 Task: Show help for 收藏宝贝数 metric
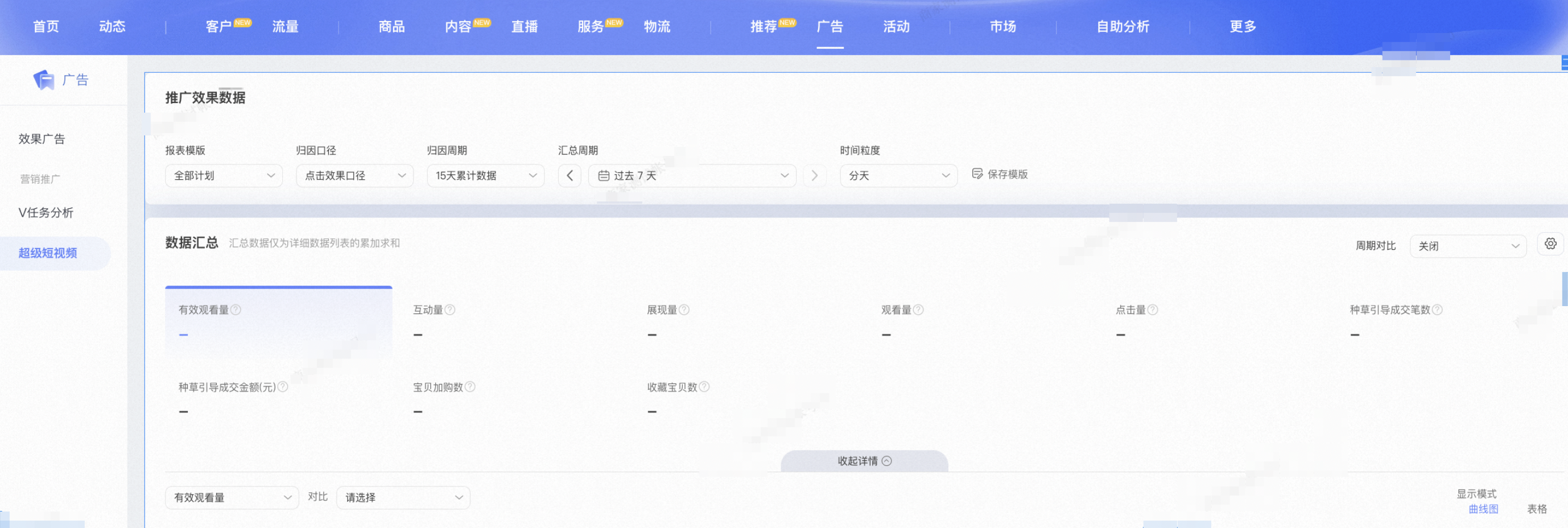pyautogui.click(x=704, y=386)
